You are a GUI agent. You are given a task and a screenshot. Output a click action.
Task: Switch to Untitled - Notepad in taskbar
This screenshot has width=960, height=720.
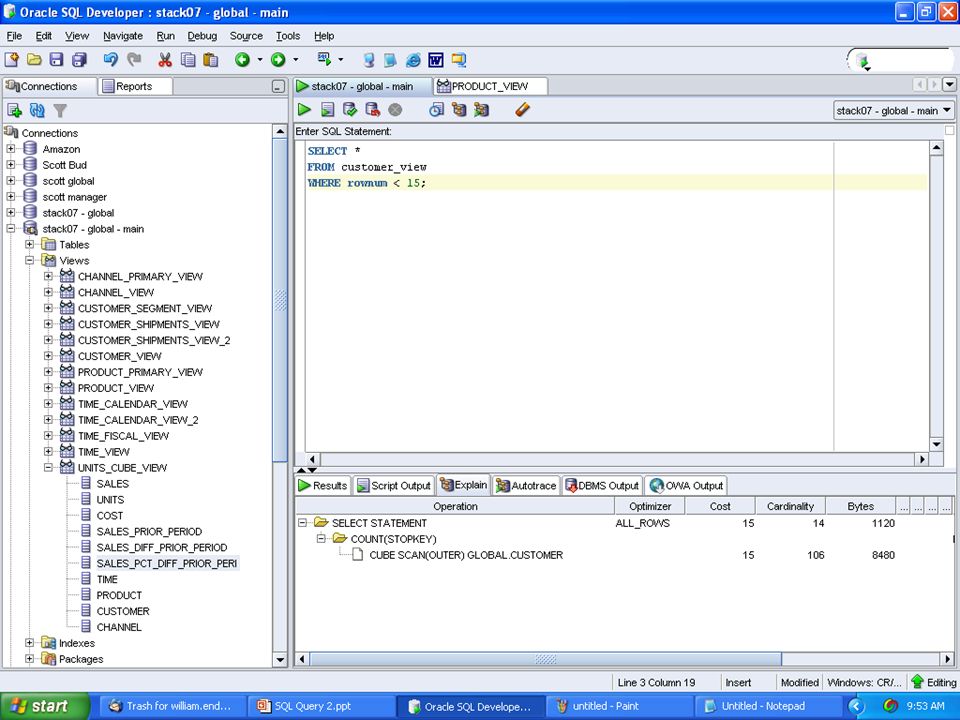point(767,706)
